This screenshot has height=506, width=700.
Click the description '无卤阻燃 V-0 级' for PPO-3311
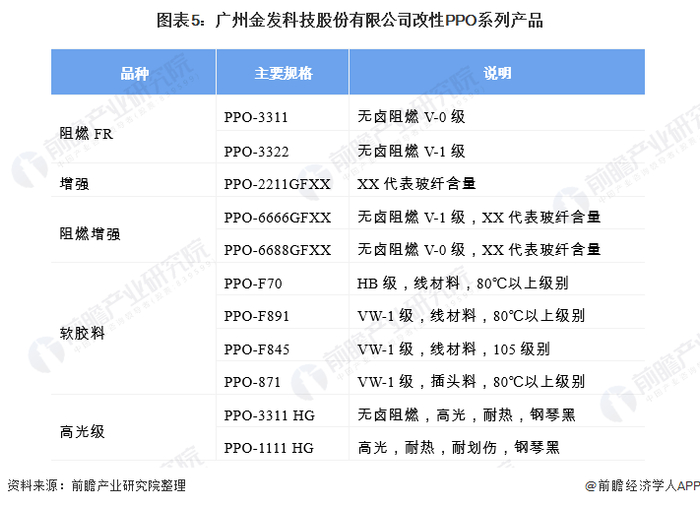(411, 117)
